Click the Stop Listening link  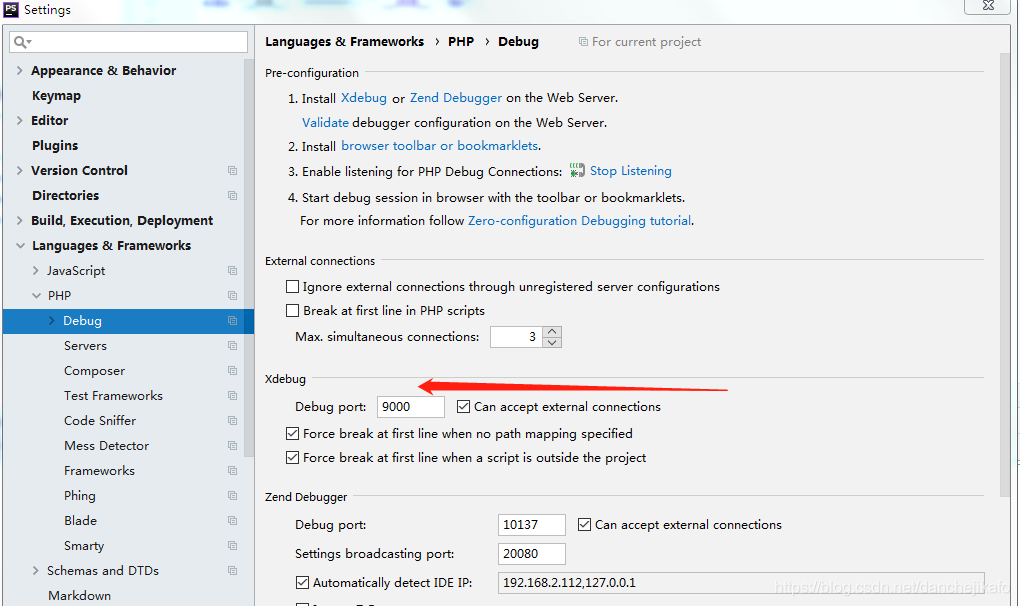click(x=630, y=170)
